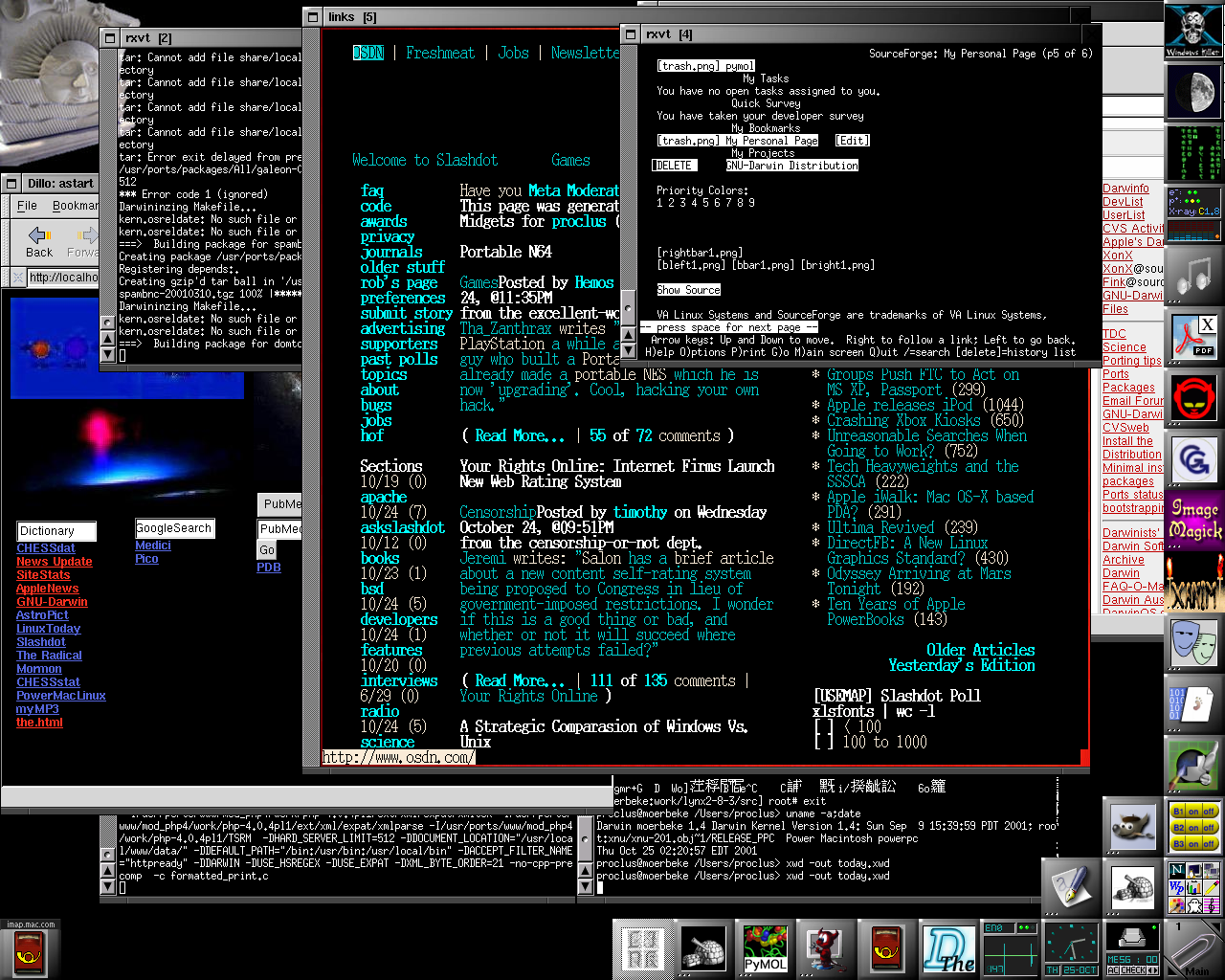Select Freshmeat in the links top bar
This screenshot has width=1225, height=980.
439,53
